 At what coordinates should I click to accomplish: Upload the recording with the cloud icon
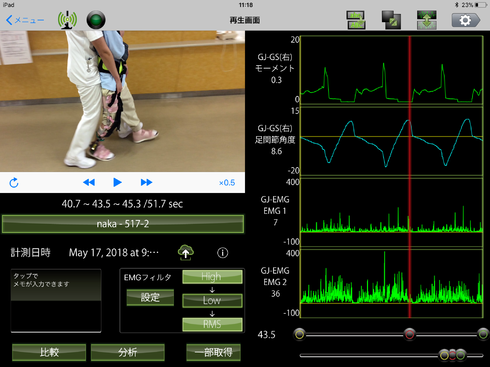186,252
